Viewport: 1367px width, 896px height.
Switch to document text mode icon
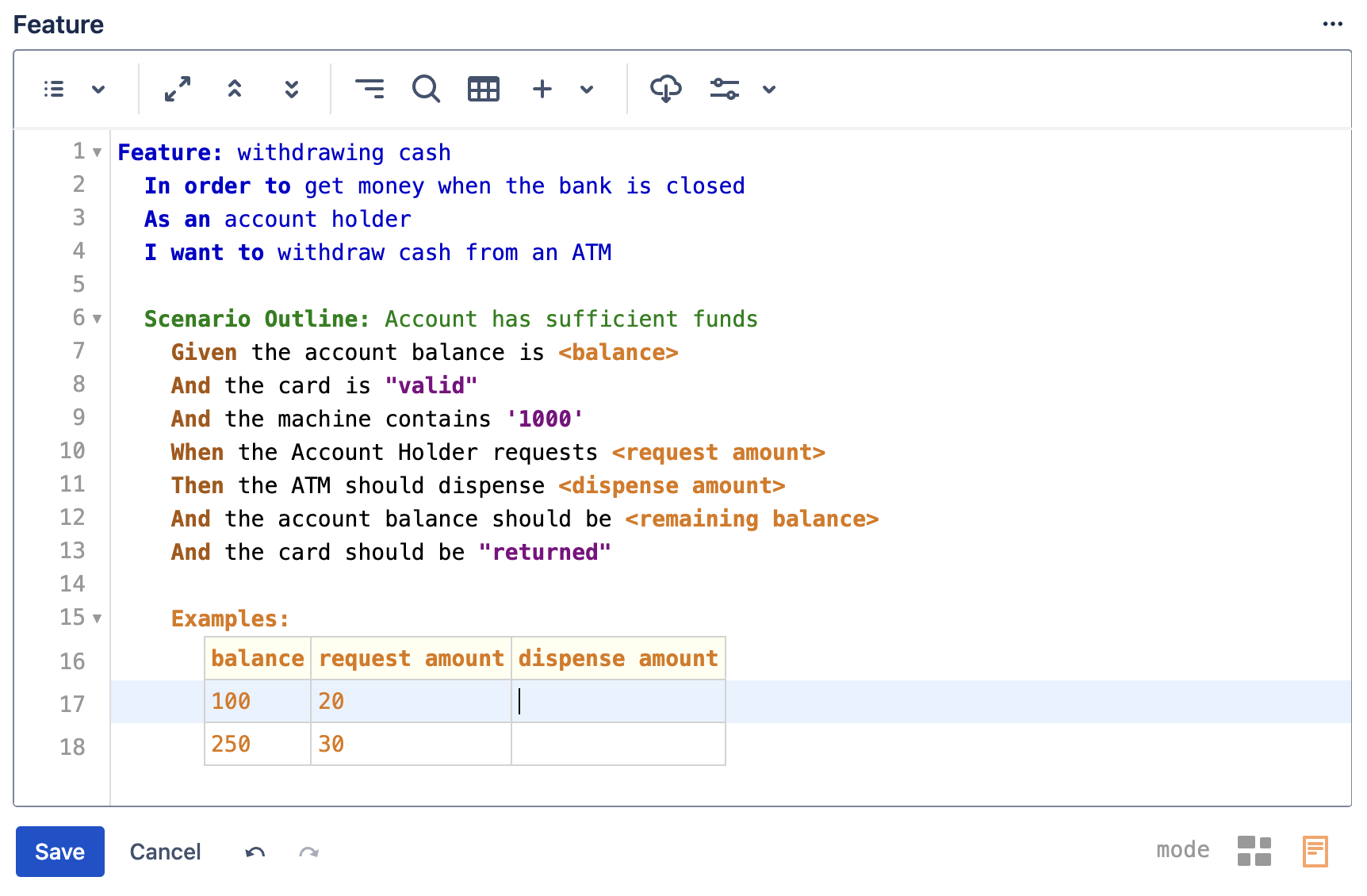(x=1315, y=852)
